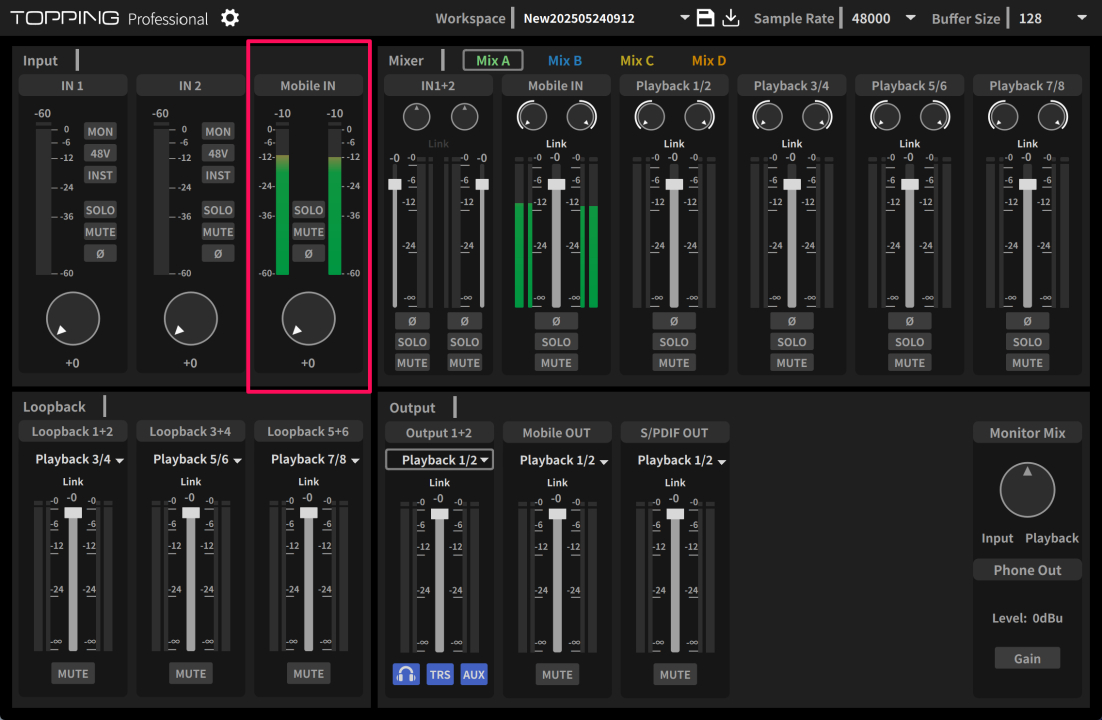Click right pan knob of Playback 3/4
The width and height of the screenshot is (1102, 720).
tap(817, 116)
